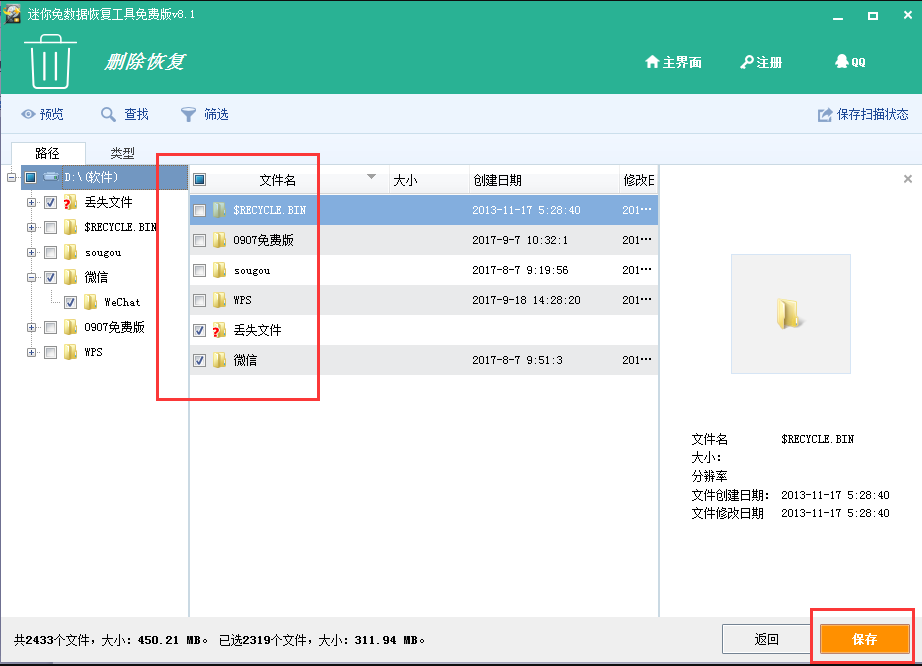Click the trash can Delete Recovery icon

coord(50,62)
